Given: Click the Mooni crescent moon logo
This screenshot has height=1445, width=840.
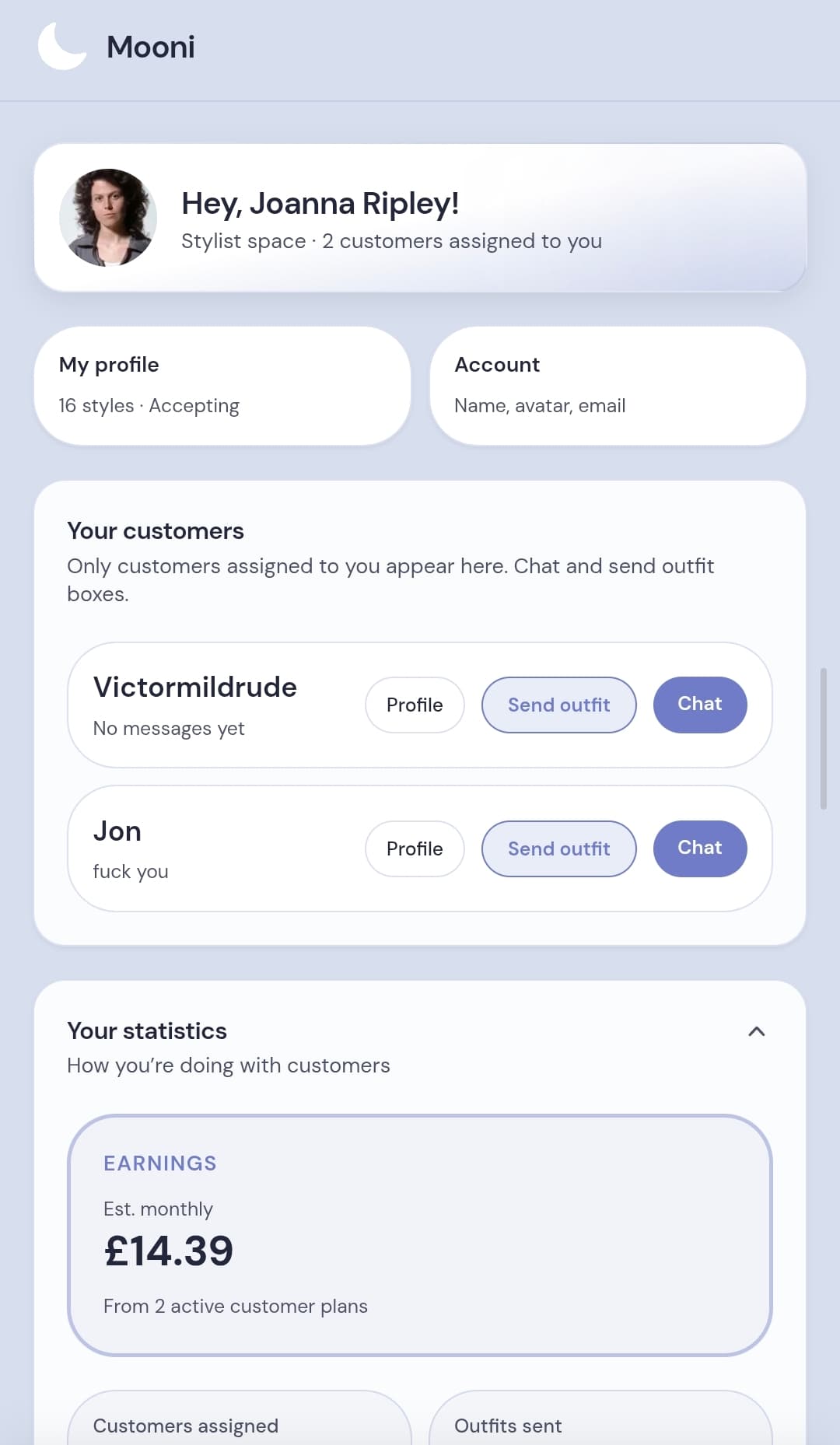Looking at the screenshot, I should (x=62, y=47).
